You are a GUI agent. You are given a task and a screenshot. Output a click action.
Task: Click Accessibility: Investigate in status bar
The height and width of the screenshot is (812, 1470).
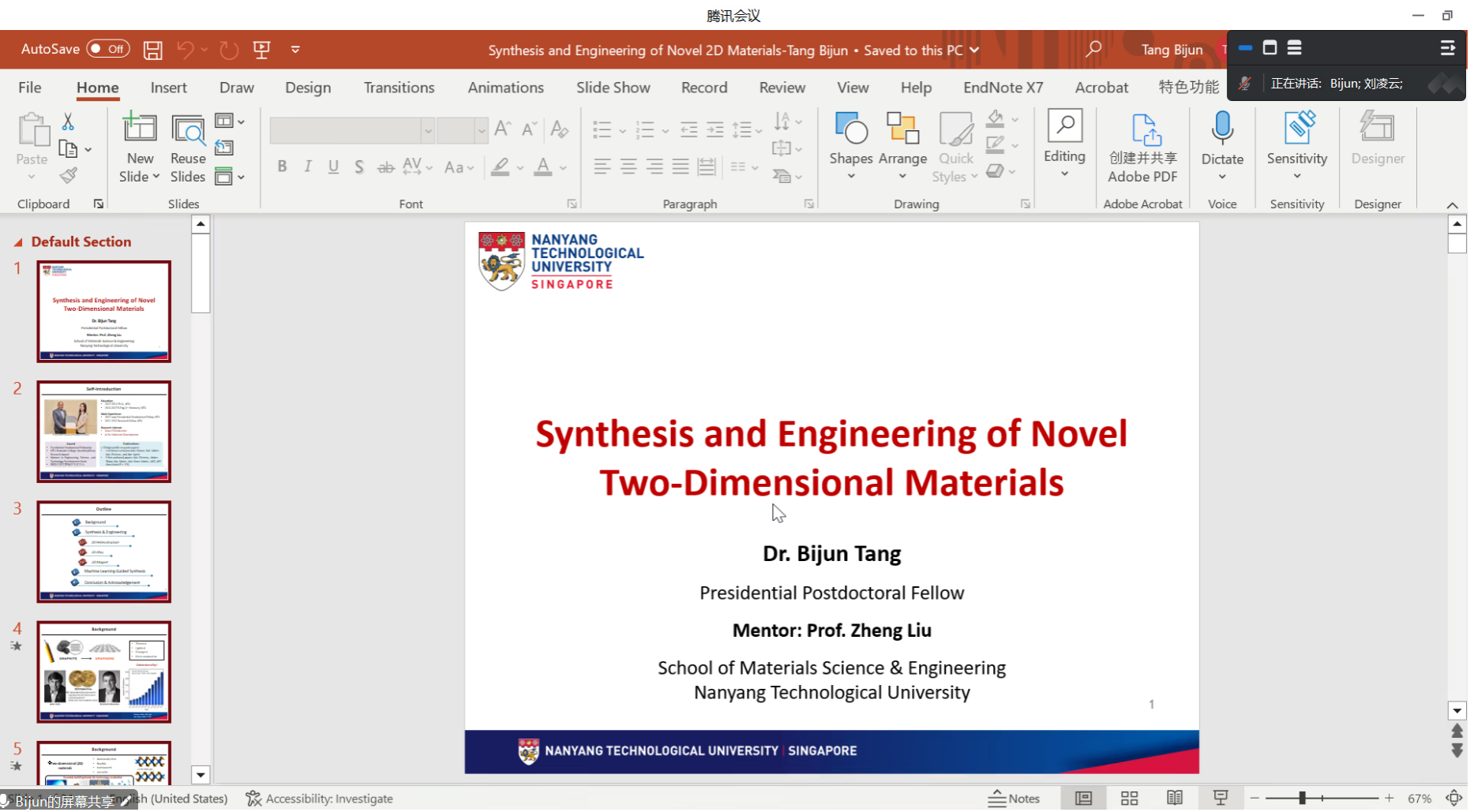point(319,799)
